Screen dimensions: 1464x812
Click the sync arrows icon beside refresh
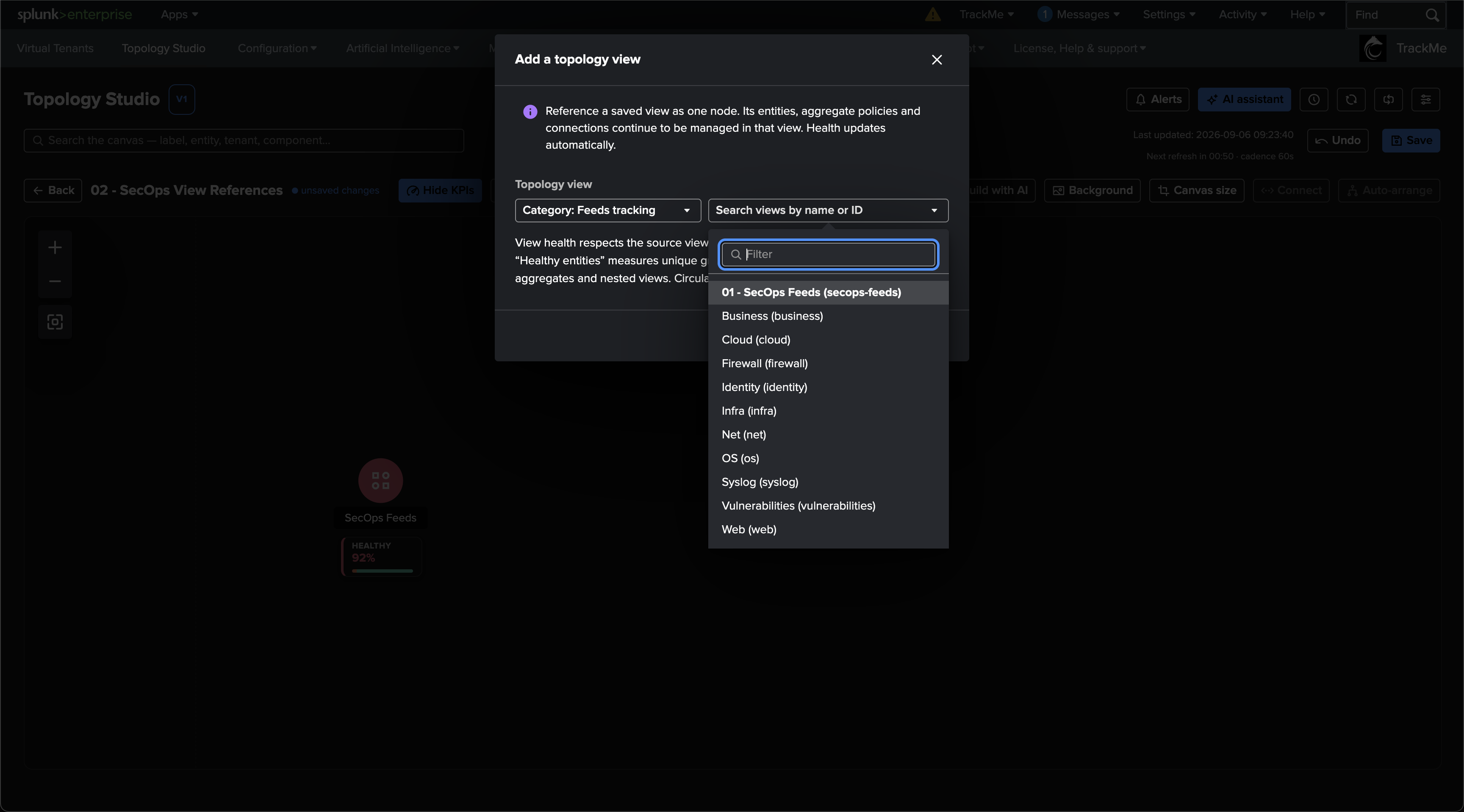[1389, 100]
